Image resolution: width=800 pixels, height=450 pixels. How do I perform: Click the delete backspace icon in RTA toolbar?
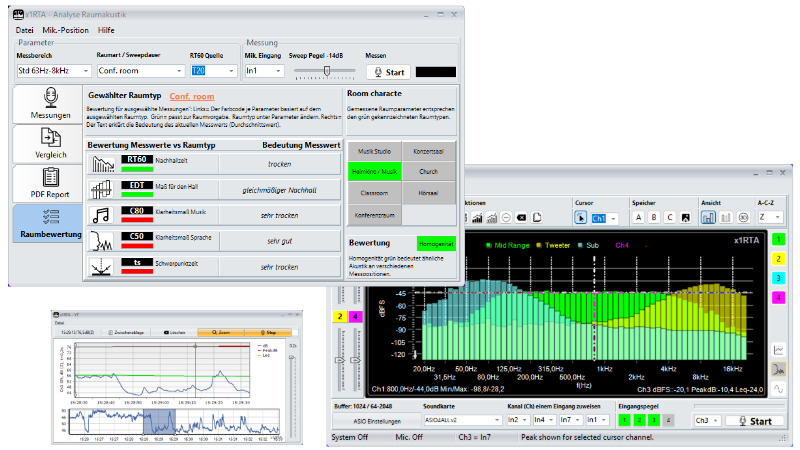coord(521,218)
